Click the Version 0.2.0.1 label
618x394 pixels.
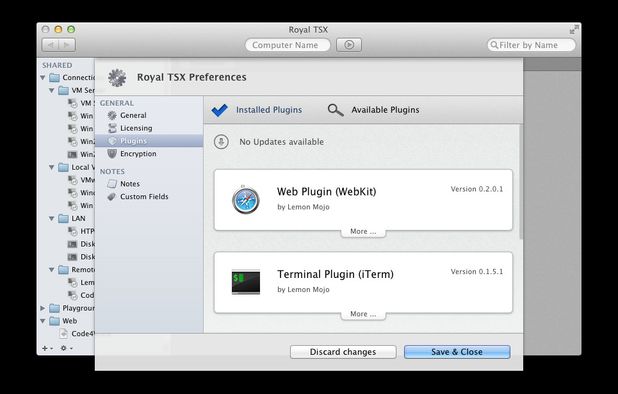pos(477,189)
